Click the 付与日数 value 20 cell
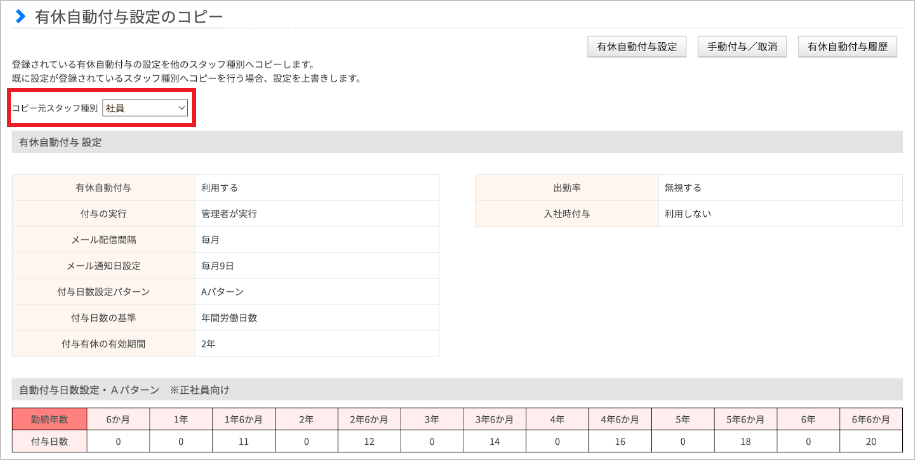915x460 pixels. coord(871,441)
